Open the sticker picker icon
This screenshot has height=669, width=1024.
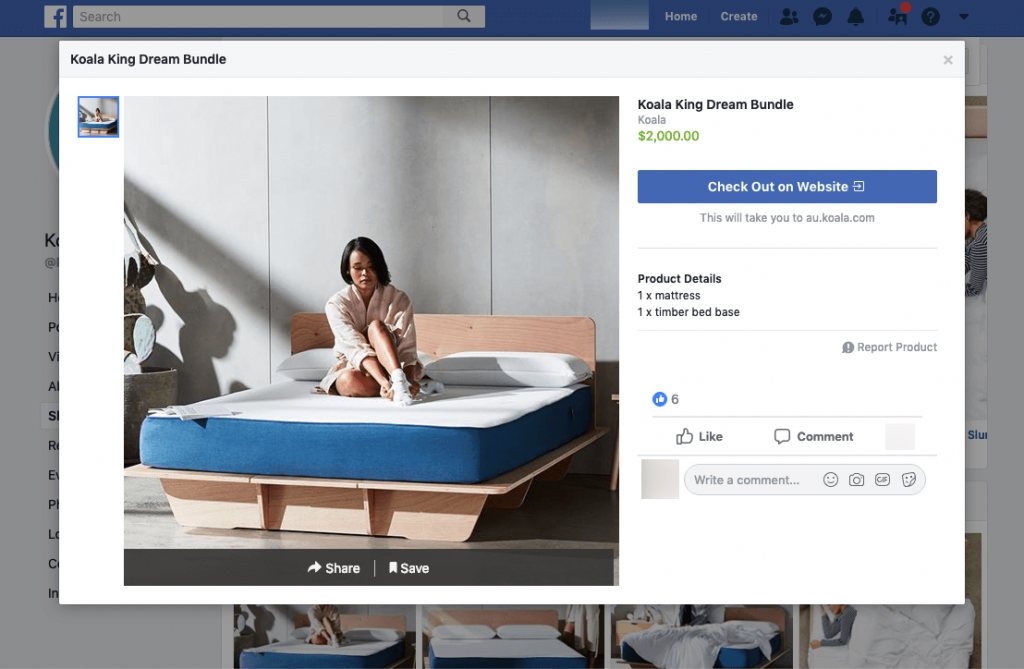(908, 480)
